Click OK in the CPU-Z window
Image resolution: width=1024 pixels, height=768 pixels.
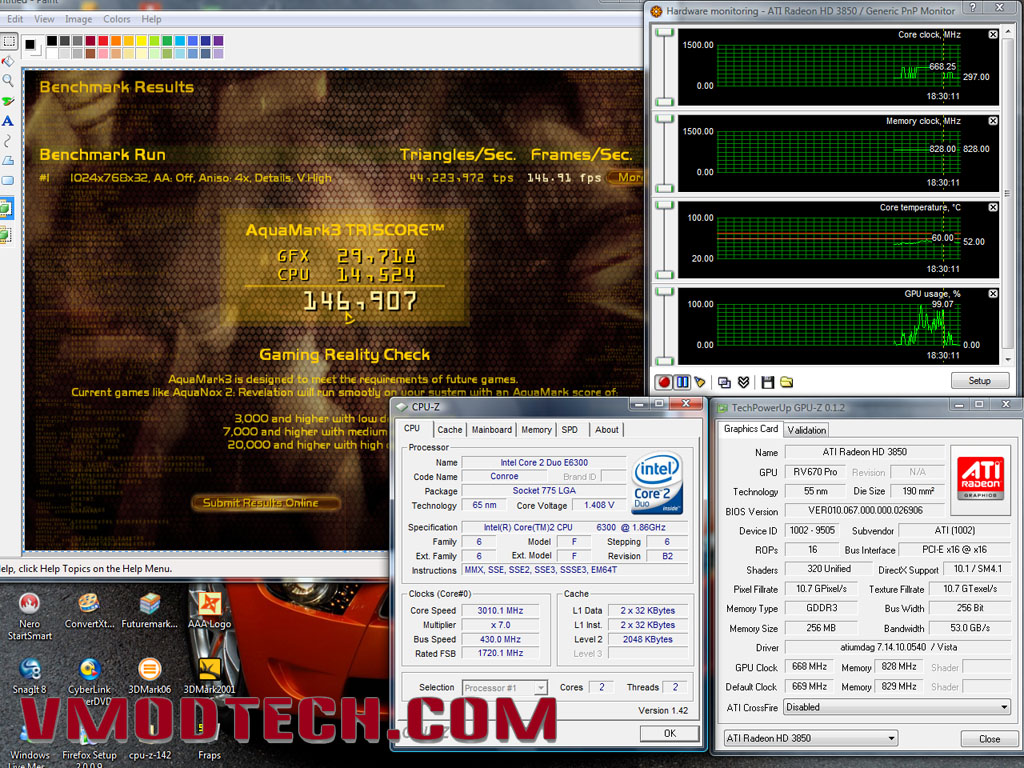tap(669, 733)
